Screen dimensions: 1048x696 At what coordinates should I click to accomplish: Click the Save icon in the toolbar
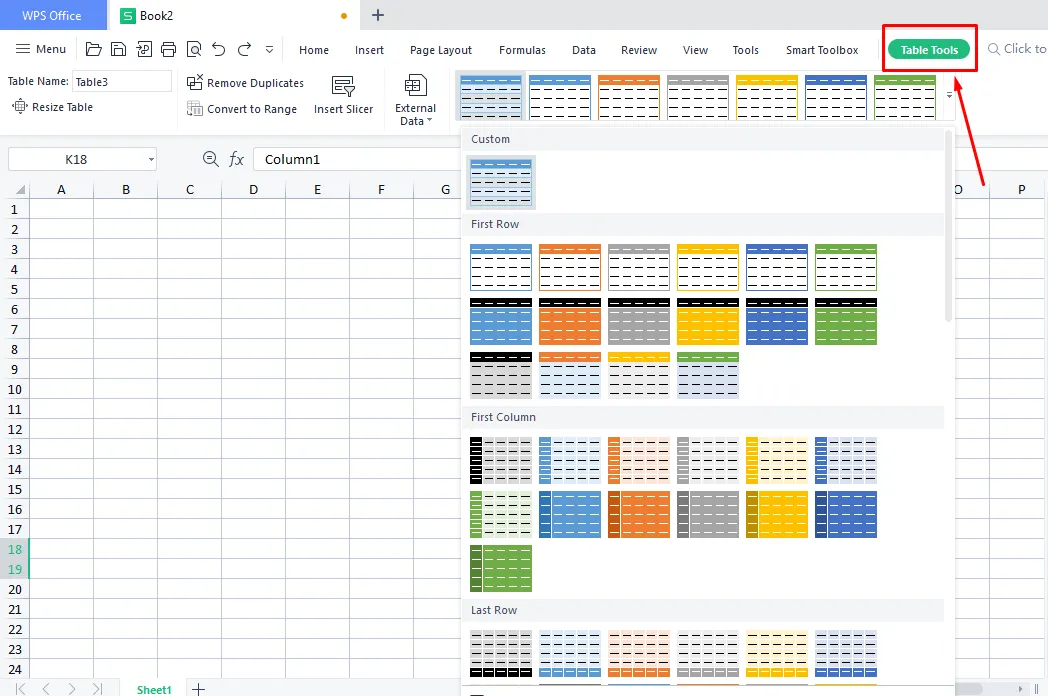click(x=118, y=49)
